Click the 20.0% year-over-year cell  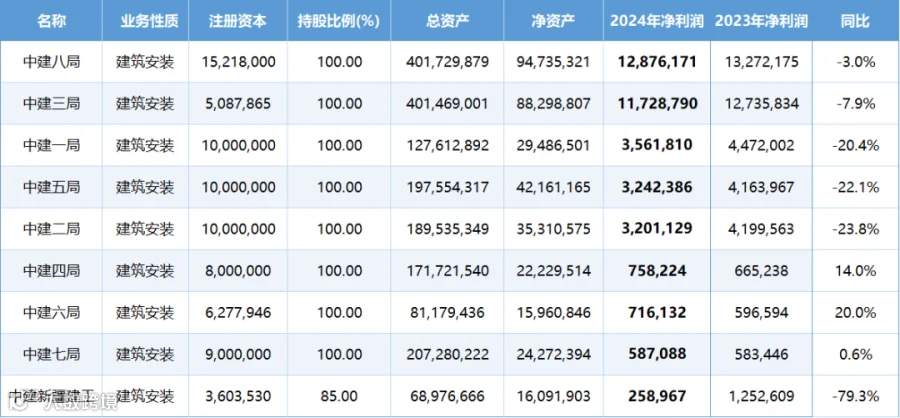855,312
